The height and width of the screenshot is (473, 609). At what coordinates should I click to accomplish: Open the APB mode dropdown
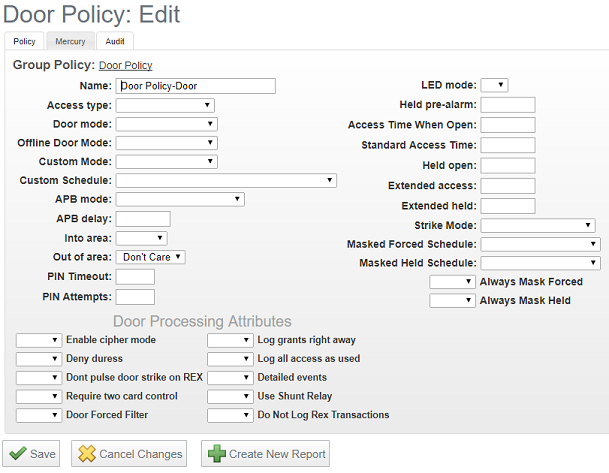pyautogui.click(x=180, y=199)
